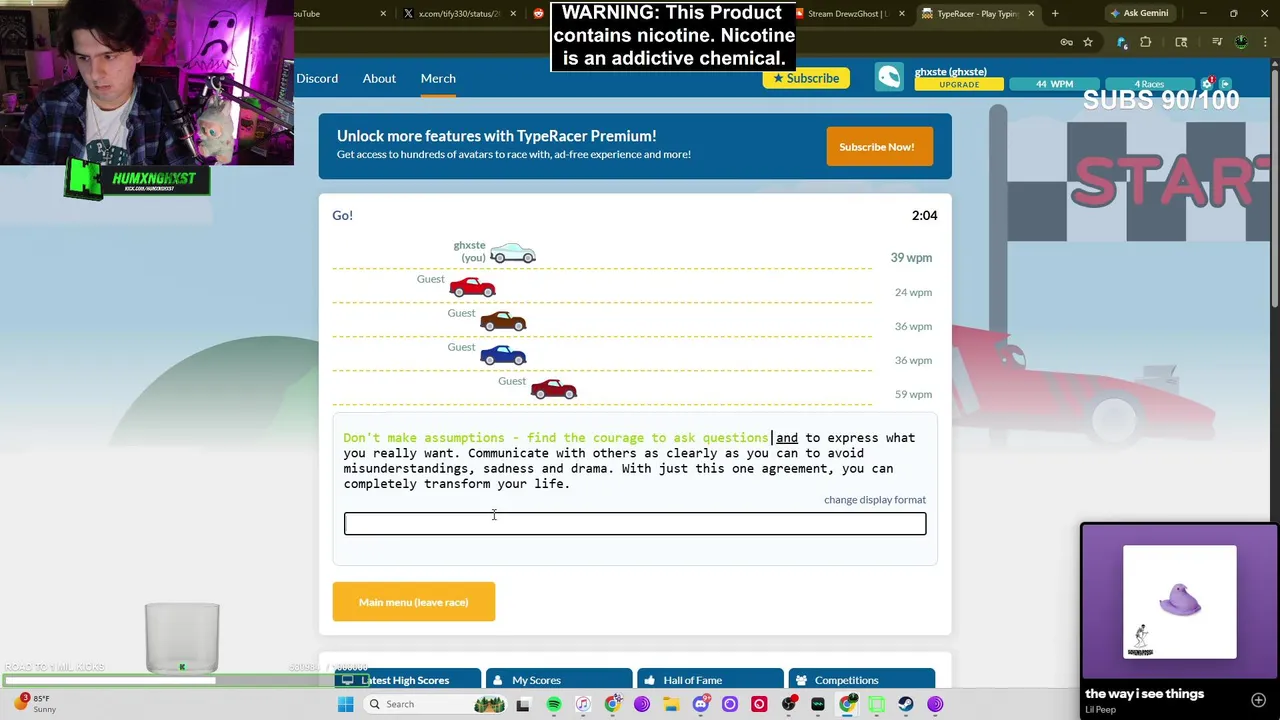Open the weather widget showing 85°F
The height and width of the screenshot is (720, 1280).
pos(36,703)
